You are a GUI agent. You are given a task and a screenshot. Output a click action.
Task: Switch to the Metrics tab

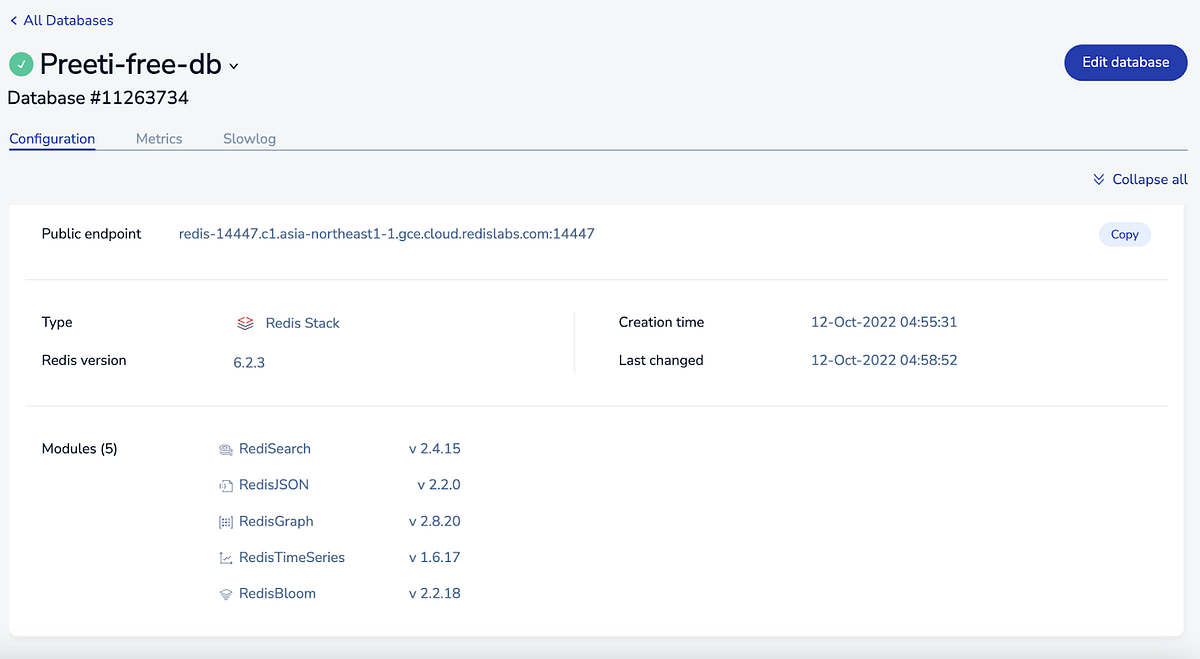tap(159, 139)
